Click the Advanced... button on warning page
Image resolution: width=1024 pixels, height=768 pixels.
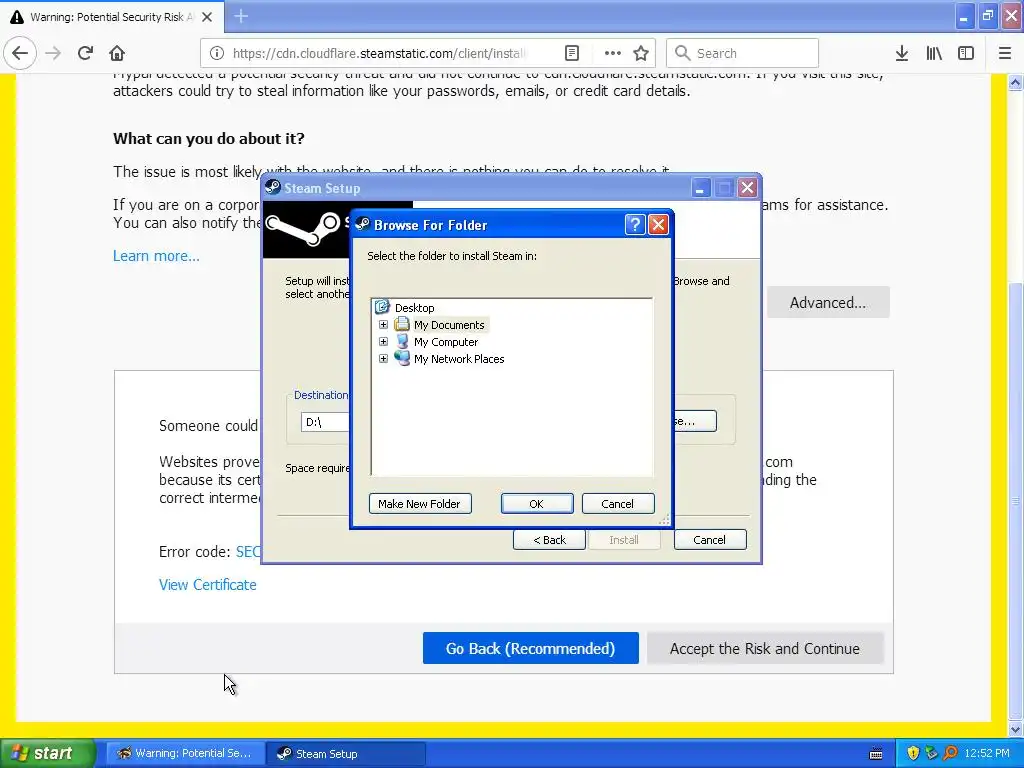click(828, 302)
